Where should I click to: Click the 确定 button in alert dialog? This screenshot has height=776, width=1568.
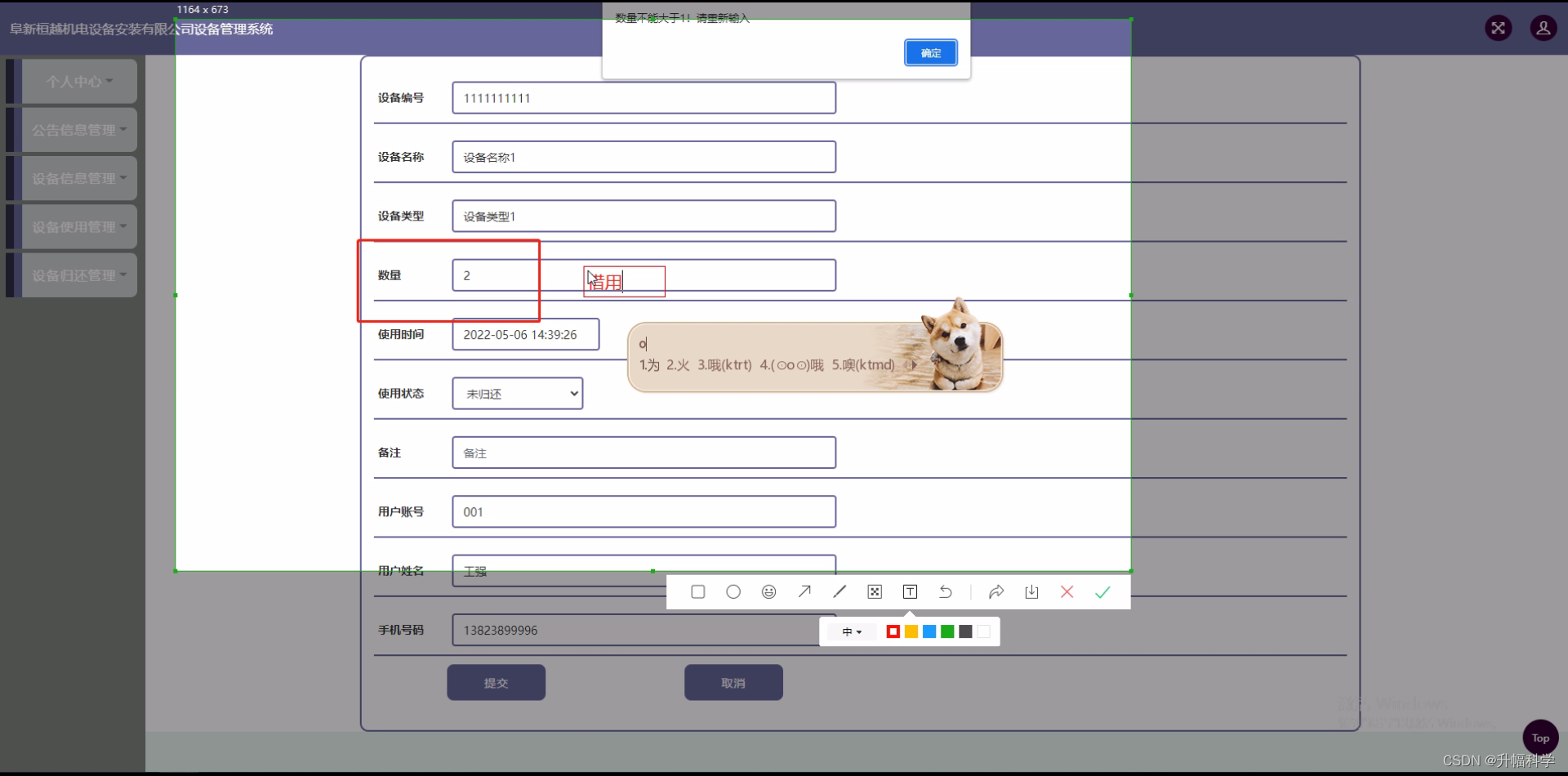[931, 52]
